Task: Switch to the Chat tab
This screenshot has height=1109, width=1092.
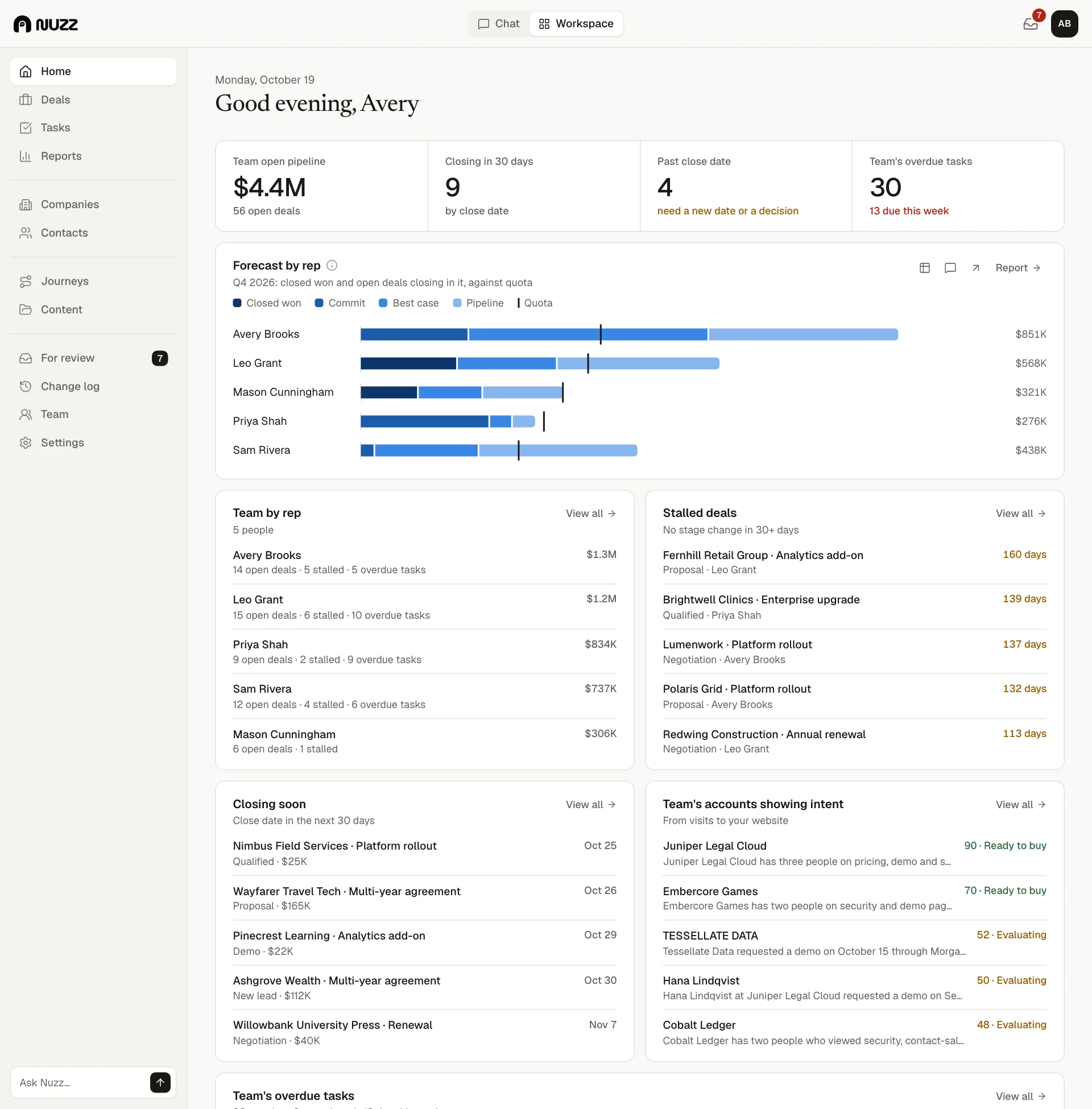Action: [x=498, y=23]
